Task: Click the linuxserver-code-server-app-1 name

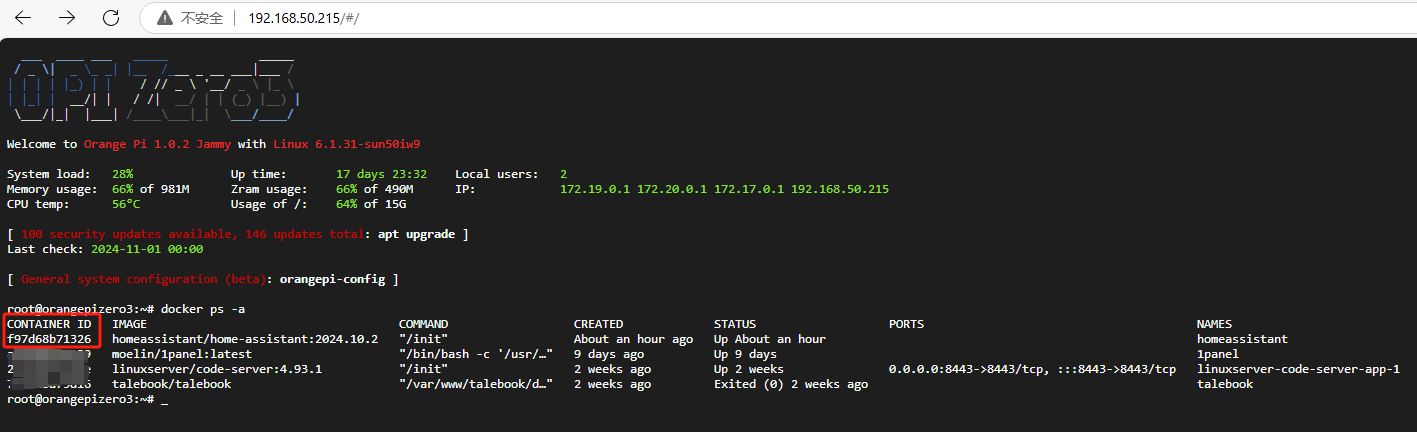Action: (1298, 369)
